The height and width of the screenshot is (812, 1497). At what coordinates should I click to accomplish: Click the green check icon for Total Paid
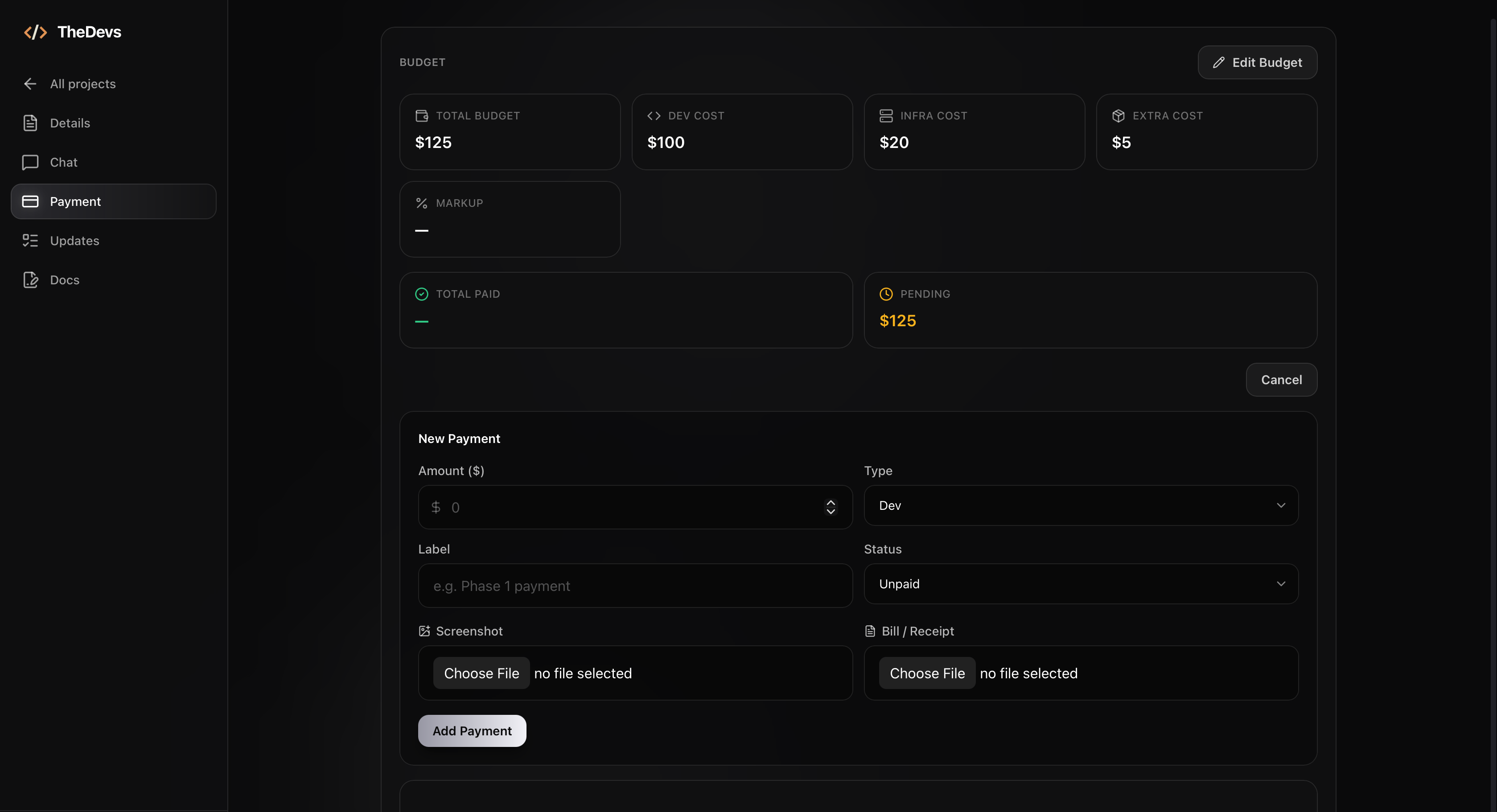pyautogui.click(x=422, y=294)
